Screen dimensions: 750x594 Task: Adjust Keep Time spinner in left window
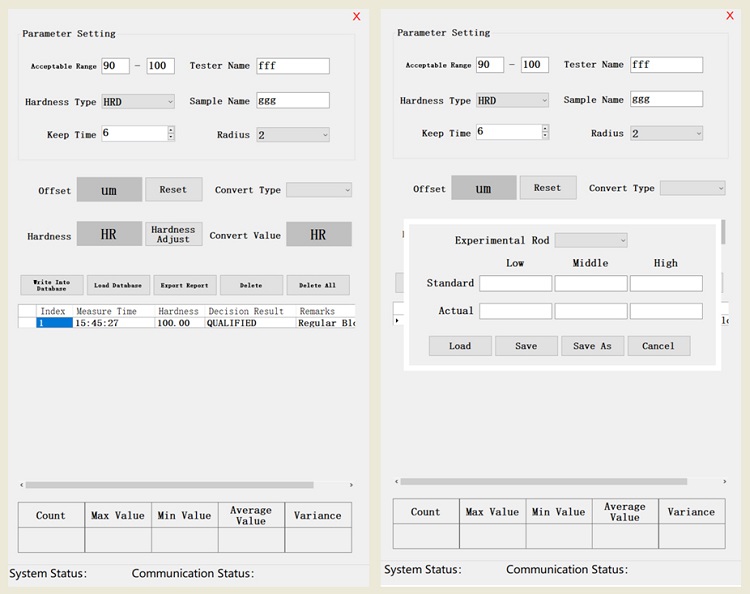pyautogui.click(x=171, y=133)
